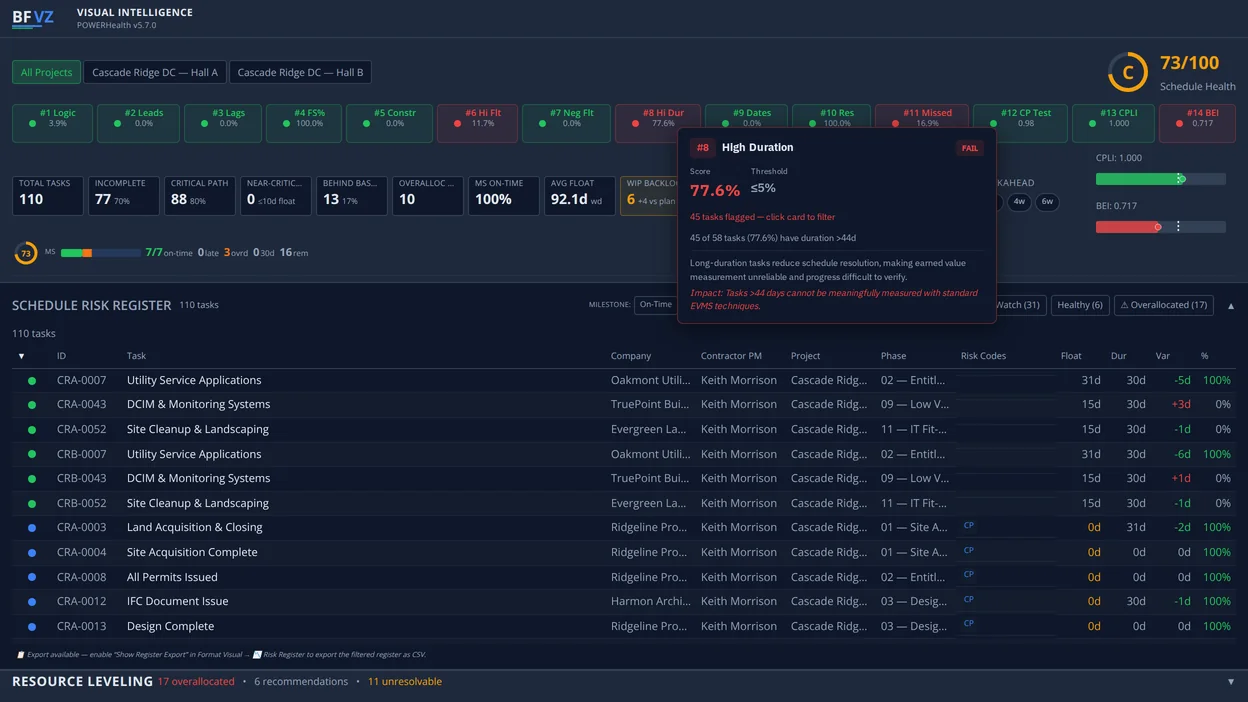Collapse the Schedule Risk Register section arrow
The image size is (1248, 702).
tap(1230, 306)
